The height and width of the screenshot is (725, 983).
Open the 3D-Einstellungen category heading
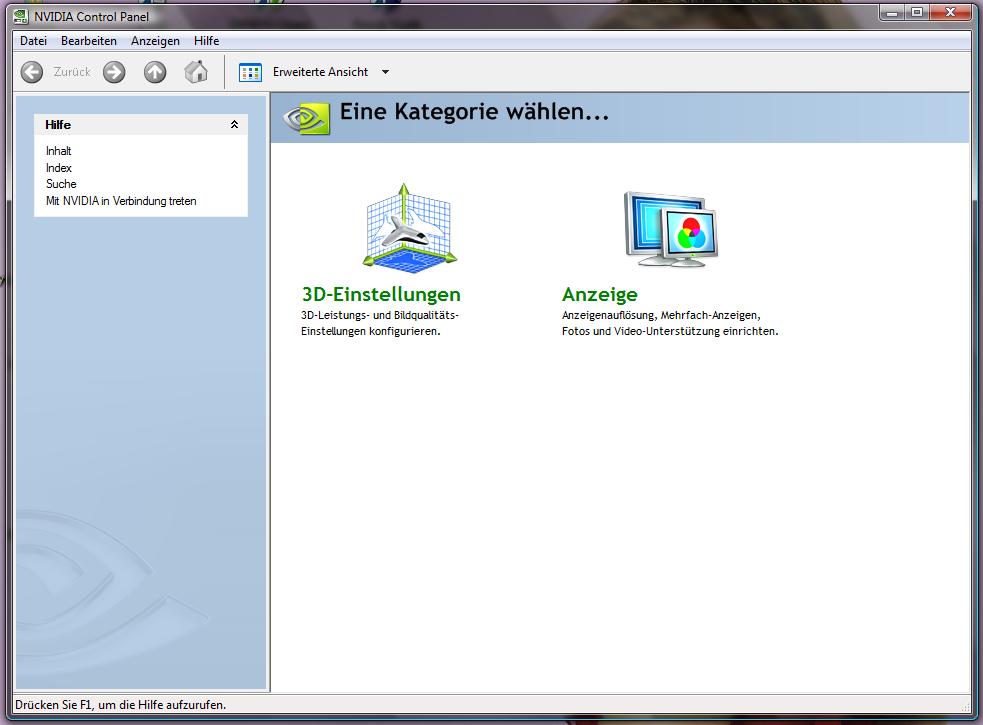[x=381, y=294]
